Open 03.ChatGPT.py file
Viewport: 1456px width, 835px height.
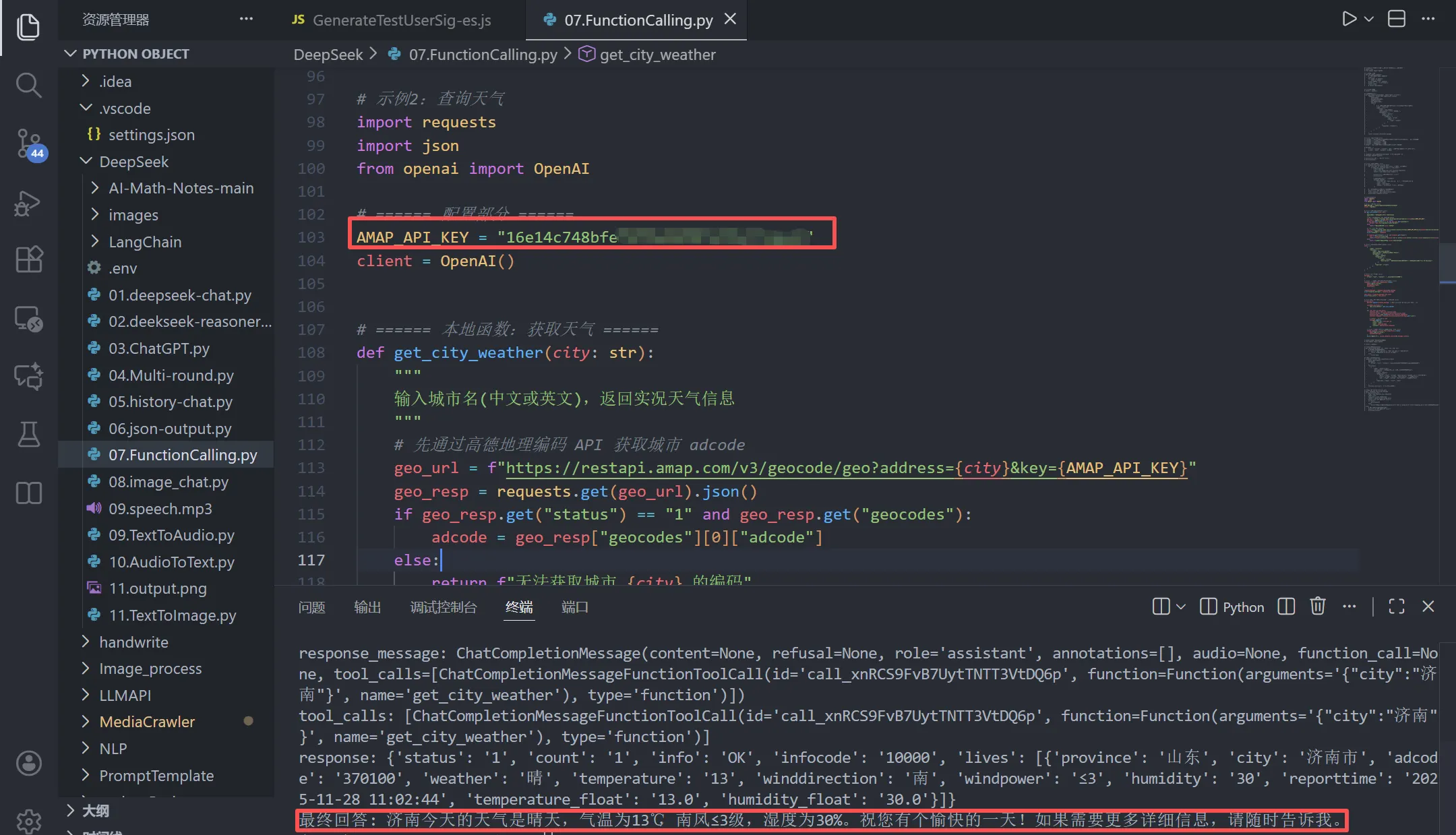(159, 348)
